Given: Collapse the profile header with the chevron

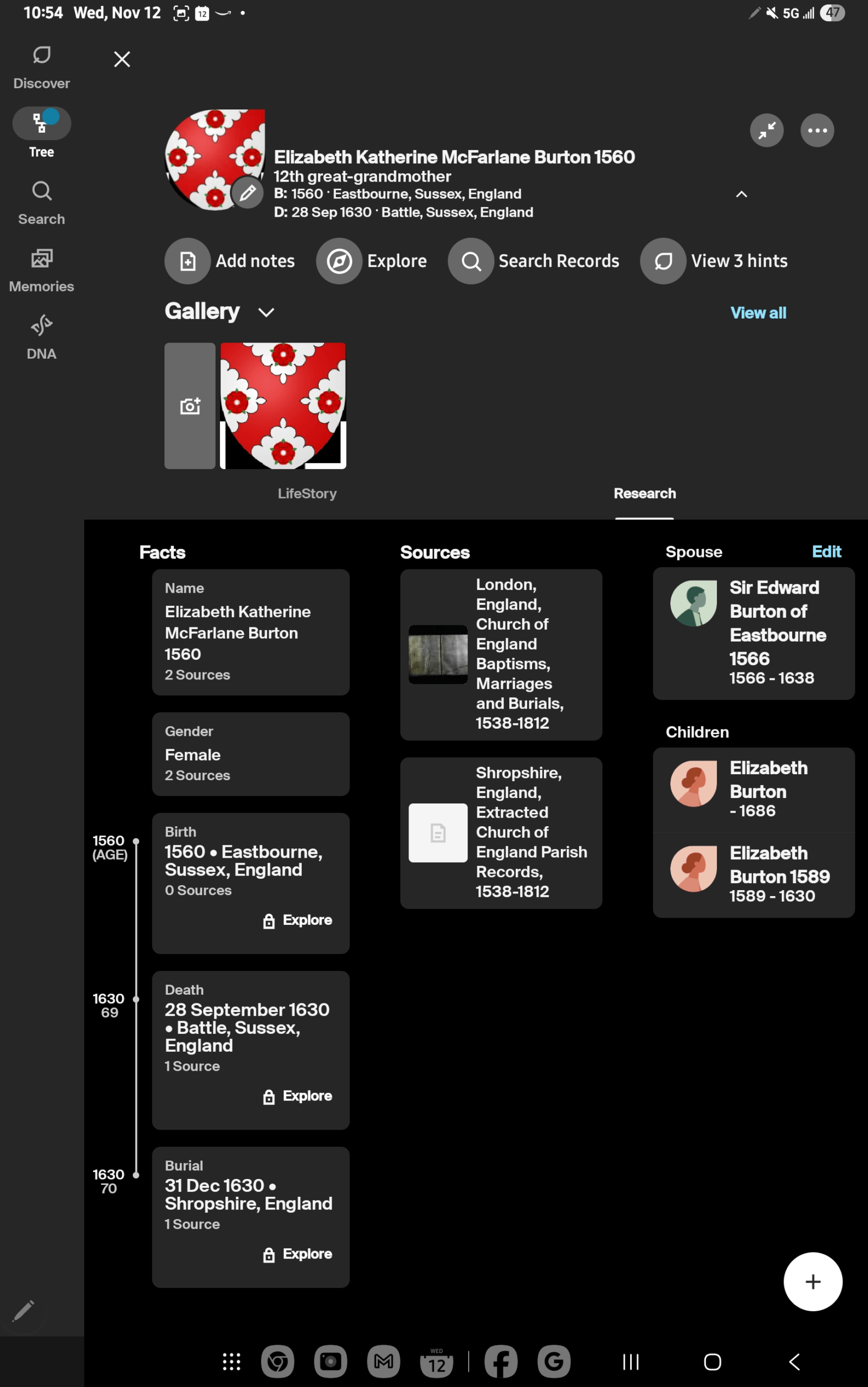Looking at the screenshot, I should coord(741,194).
